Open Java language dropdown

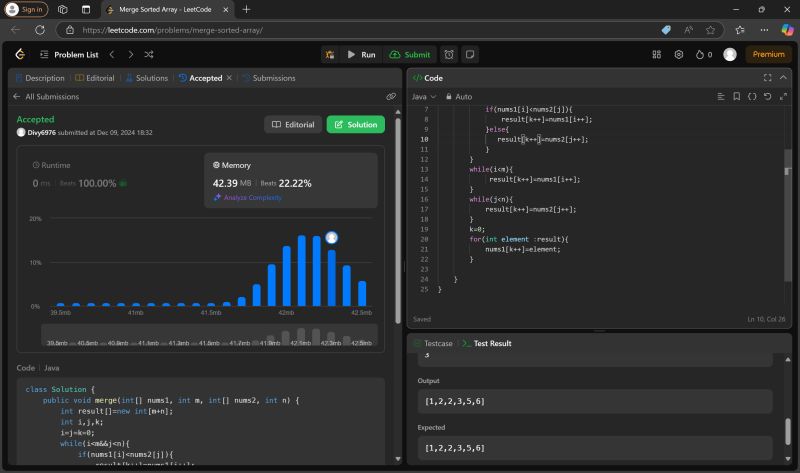tap(423, 96)
